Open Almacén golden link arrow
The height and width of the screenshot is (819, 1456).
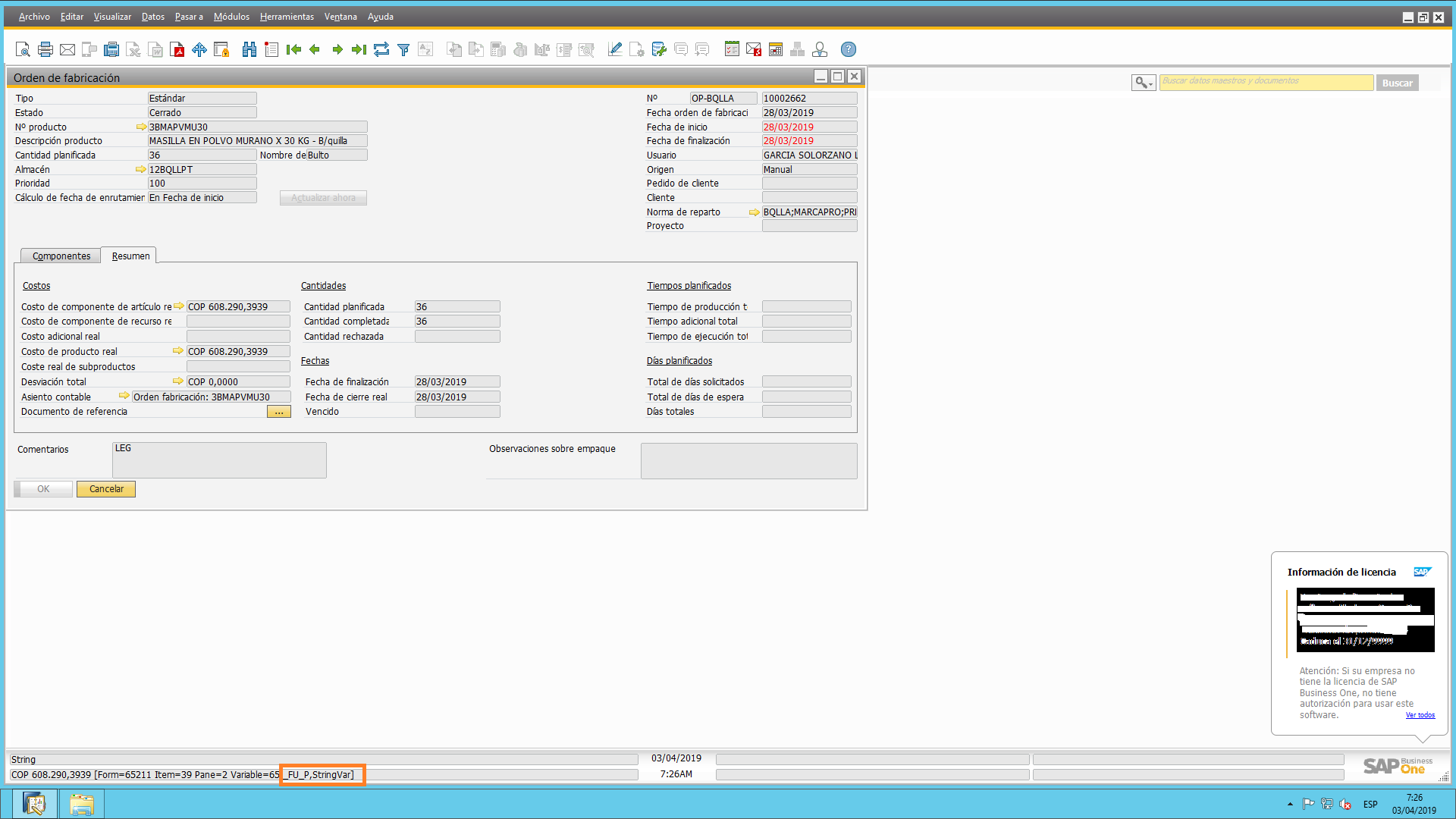coord(141,169)
